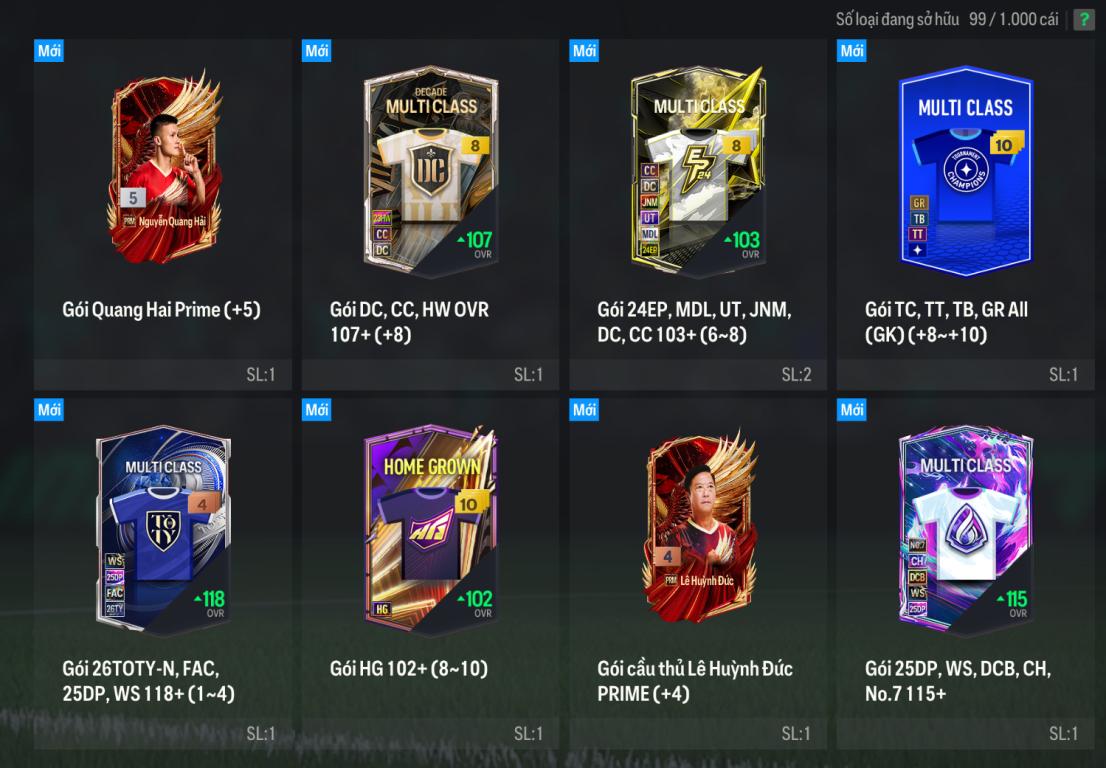Open the Decade Multi Class 107 OVR pack
Screen dimensions: 1106x768
coord(431,170)
